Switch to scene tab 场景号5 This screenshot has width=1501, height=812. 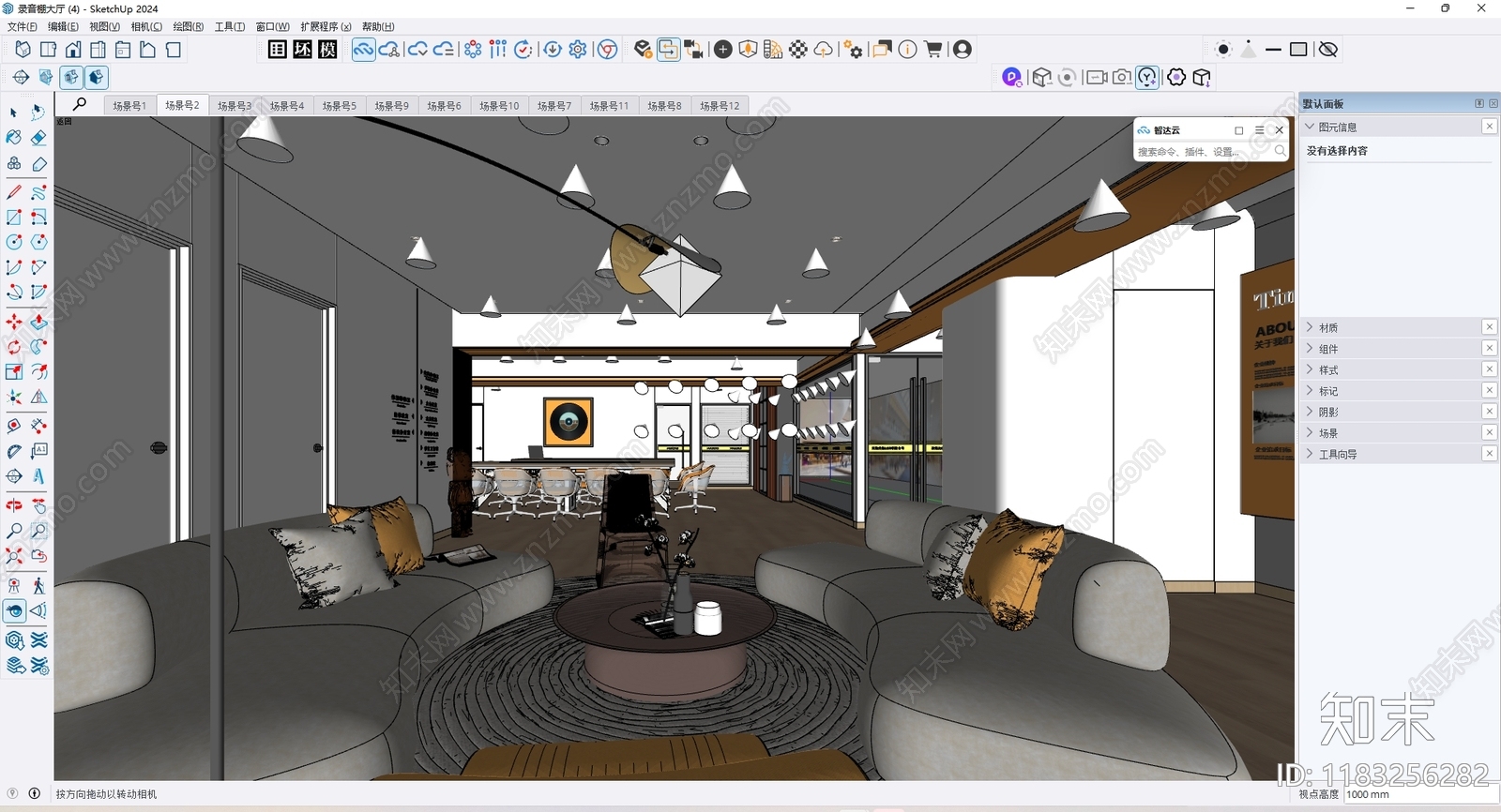(x=340, y=106)
